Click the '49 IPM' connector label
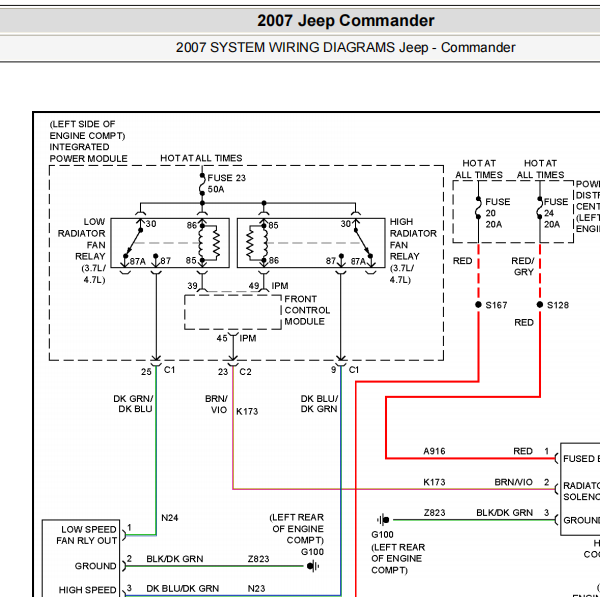 (268, 286)
